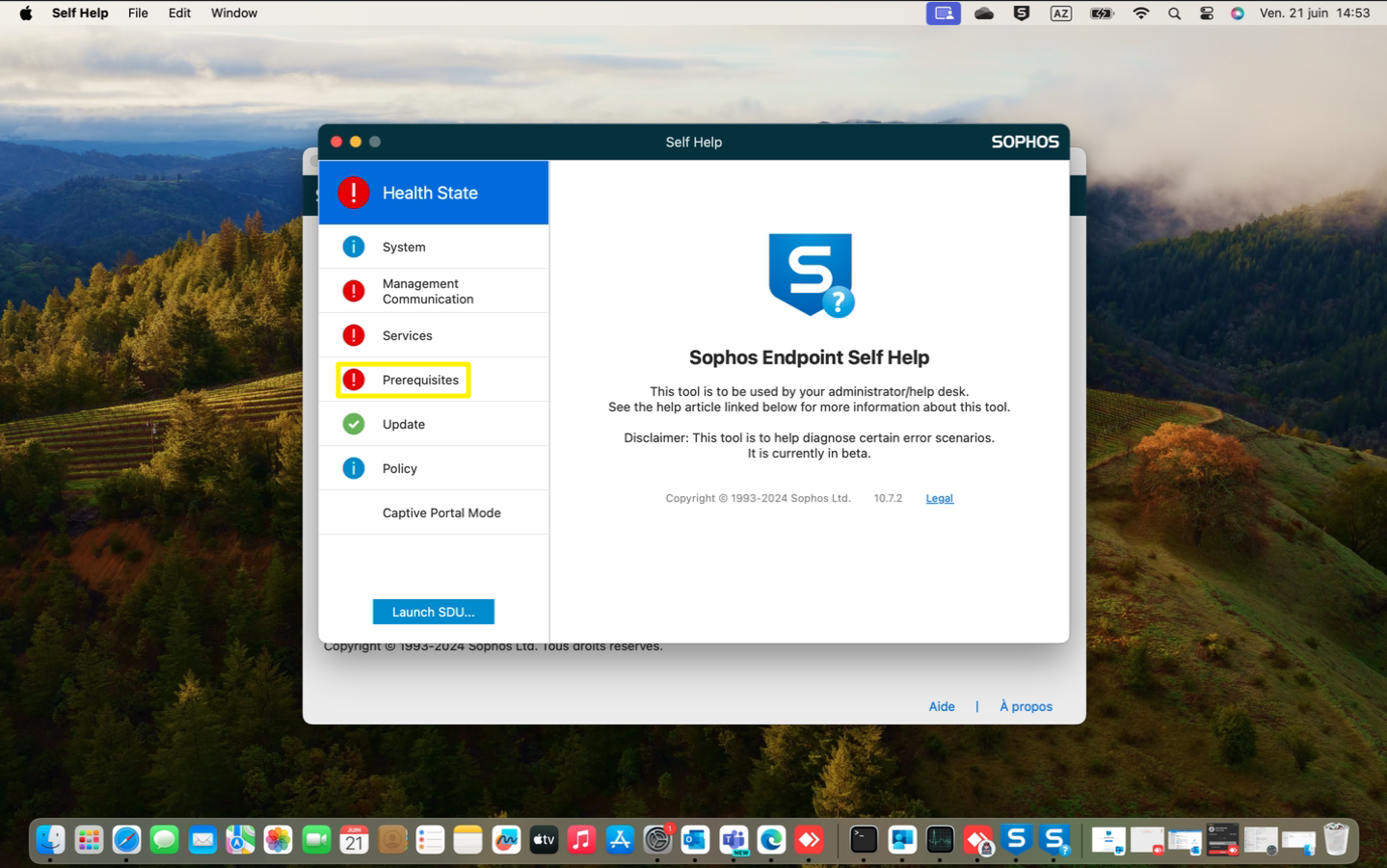Image resolution: width=1387 pixels, height=868 pixels.
Task: Open Photos from the Dock
Action: 278,840
